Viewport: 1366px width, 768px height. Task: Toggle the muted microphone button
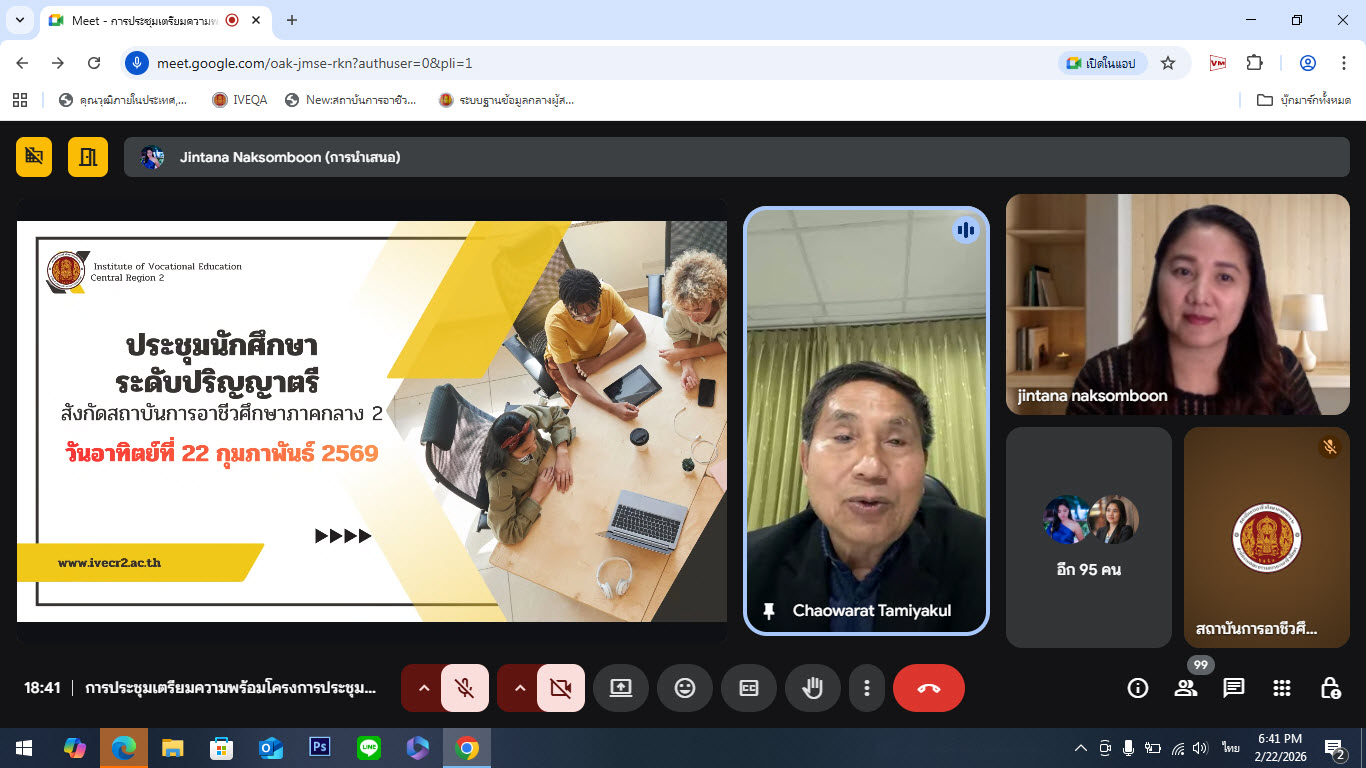tap(464, 688)
